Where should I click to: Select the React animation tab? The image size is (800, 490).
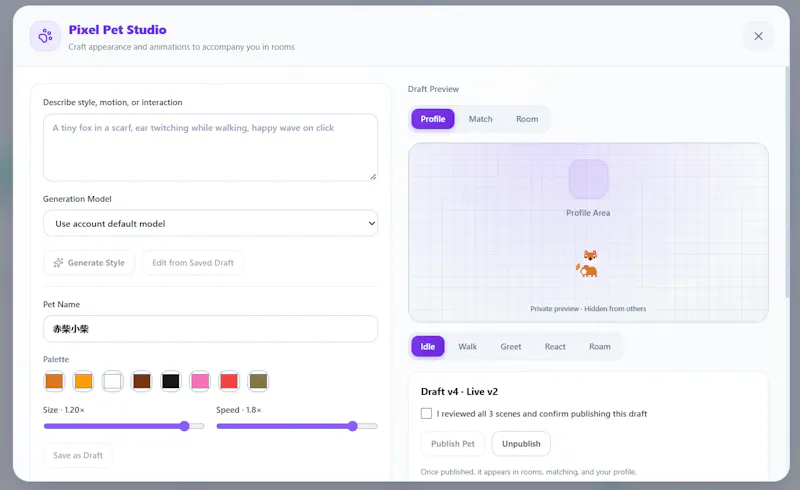pyautogui.click(x=555, y=347)
